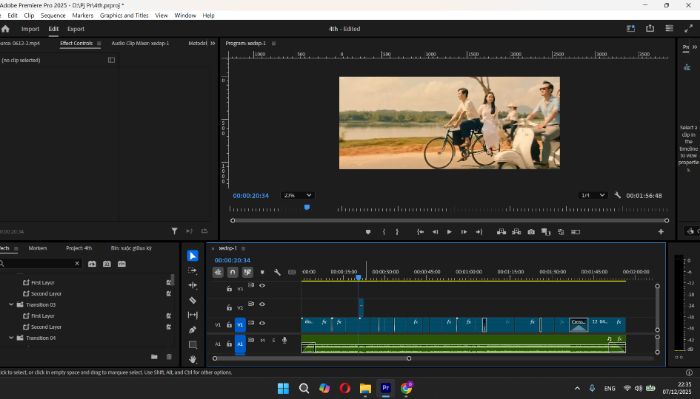Open Program monitor panel menu
Viewport: 700px width, 399px height.
pos(274,43)
